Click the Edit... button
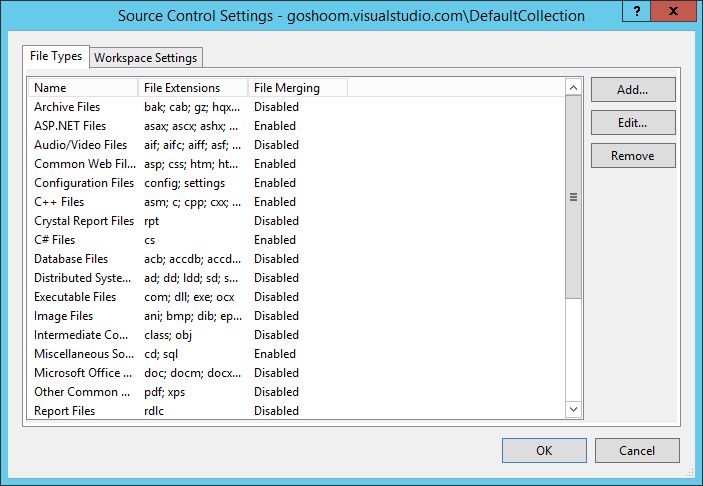The width and height of the screenshot is (703, 486). [x=633, y=122]
